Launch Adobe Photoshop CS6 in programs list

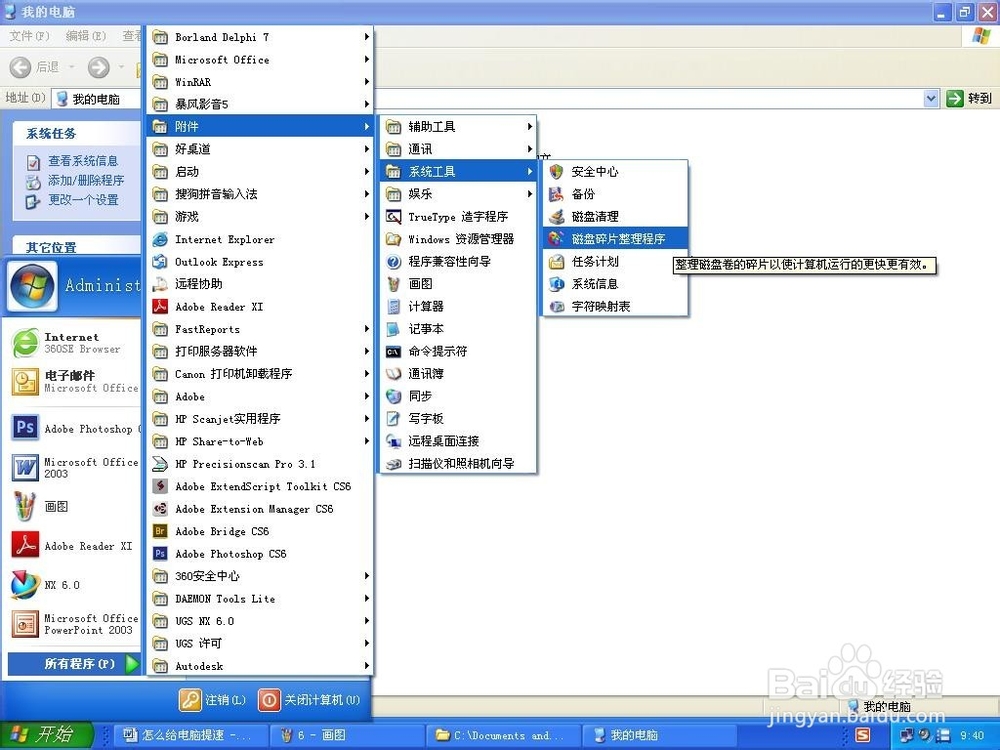coord(260,554)
